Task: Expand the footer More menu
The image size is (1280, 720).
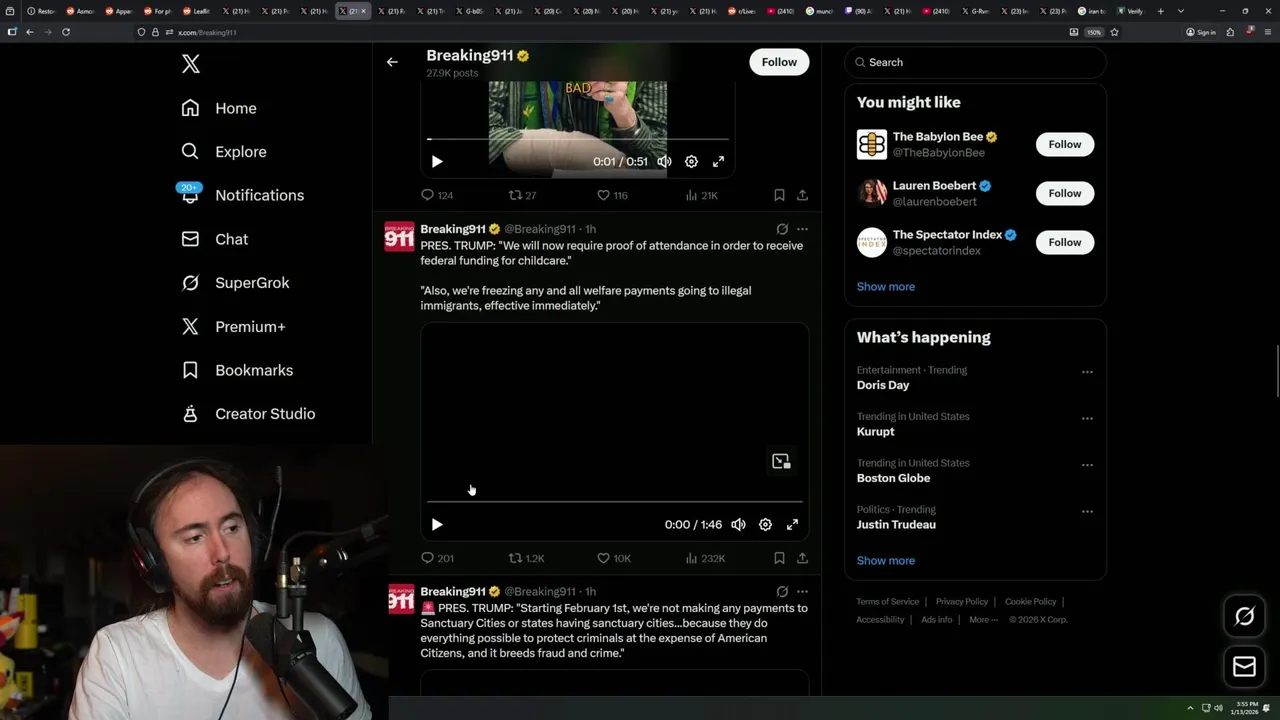Action: tap(982, 620)
